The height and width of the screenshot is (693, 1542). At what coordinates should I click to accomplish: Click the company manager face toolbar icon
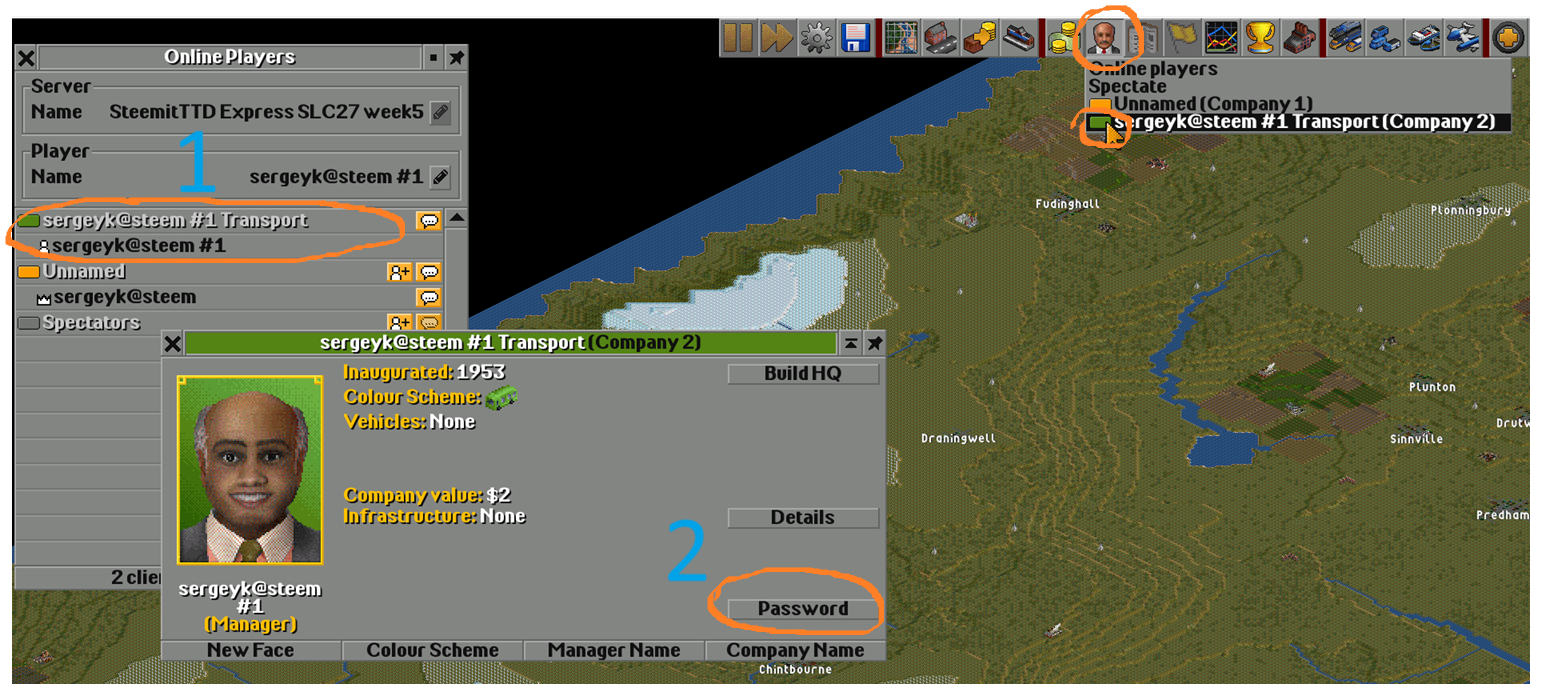pos(1103,38)
